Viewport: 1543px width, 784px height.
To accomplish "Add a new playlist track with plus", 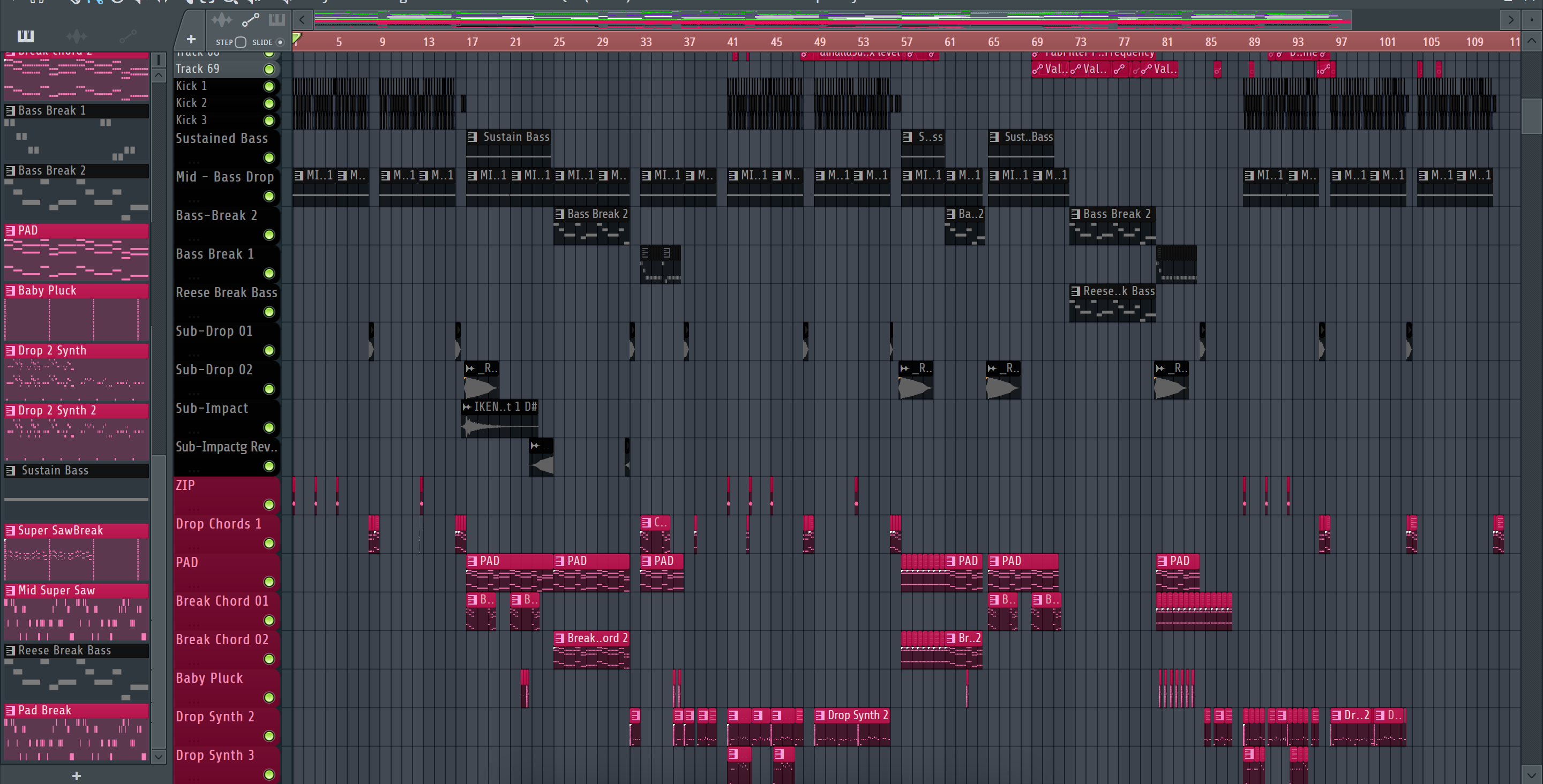I will (191, 40).
